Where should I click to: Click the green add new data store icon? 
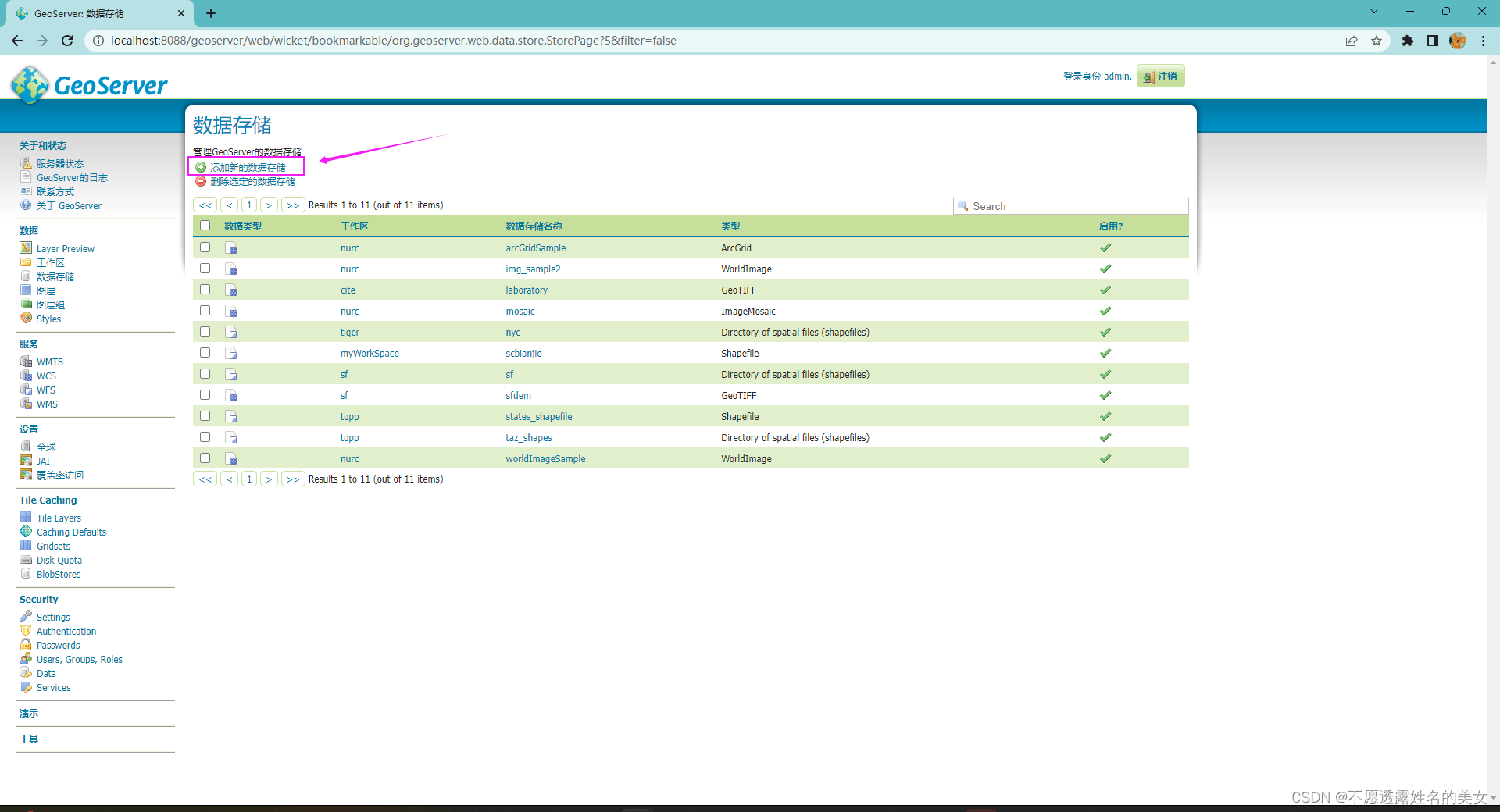(x=201, y=167)
